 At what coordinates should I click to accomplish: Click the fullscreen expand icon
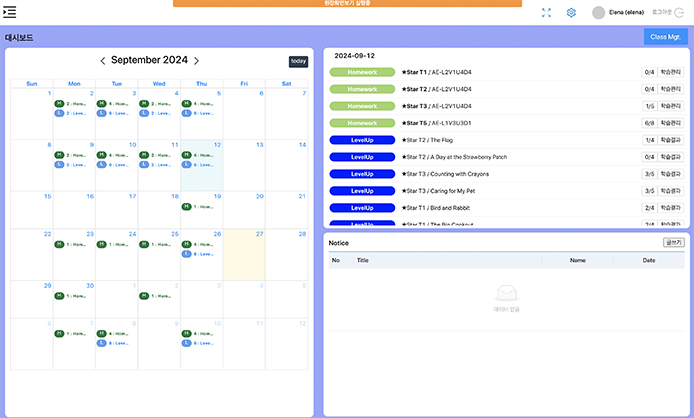(547, 13)
